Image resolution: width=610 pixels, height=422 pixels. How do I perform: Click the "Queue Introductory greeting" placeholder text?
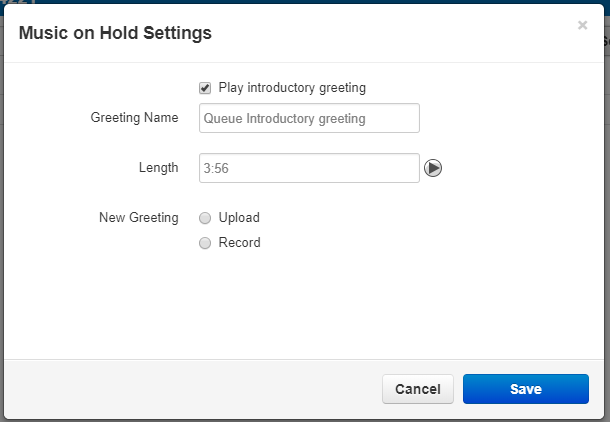click(x=284, y=118)
